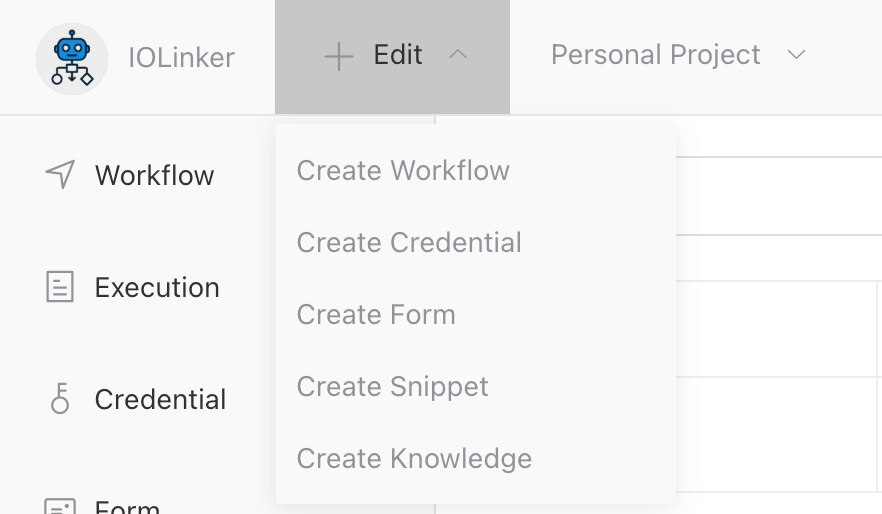Collapse the Edit menu using its chevron

point(458,55)
